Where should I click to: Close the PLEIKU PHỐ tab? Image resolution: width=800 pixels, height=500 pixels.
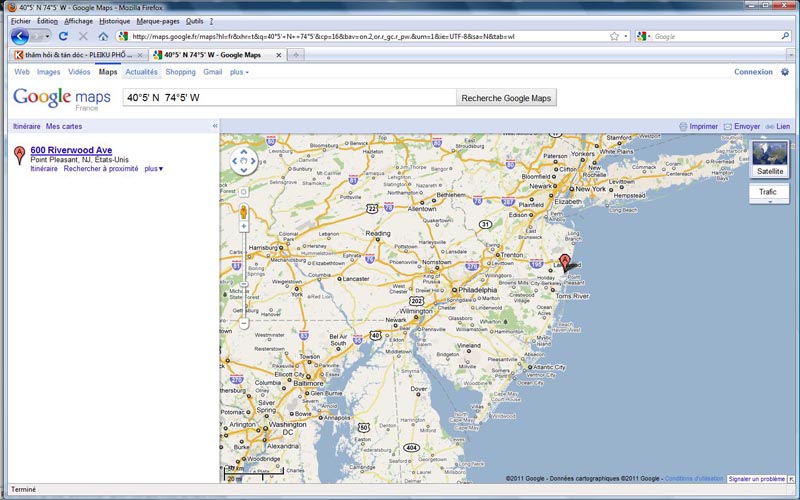click(x=140, y=55)
